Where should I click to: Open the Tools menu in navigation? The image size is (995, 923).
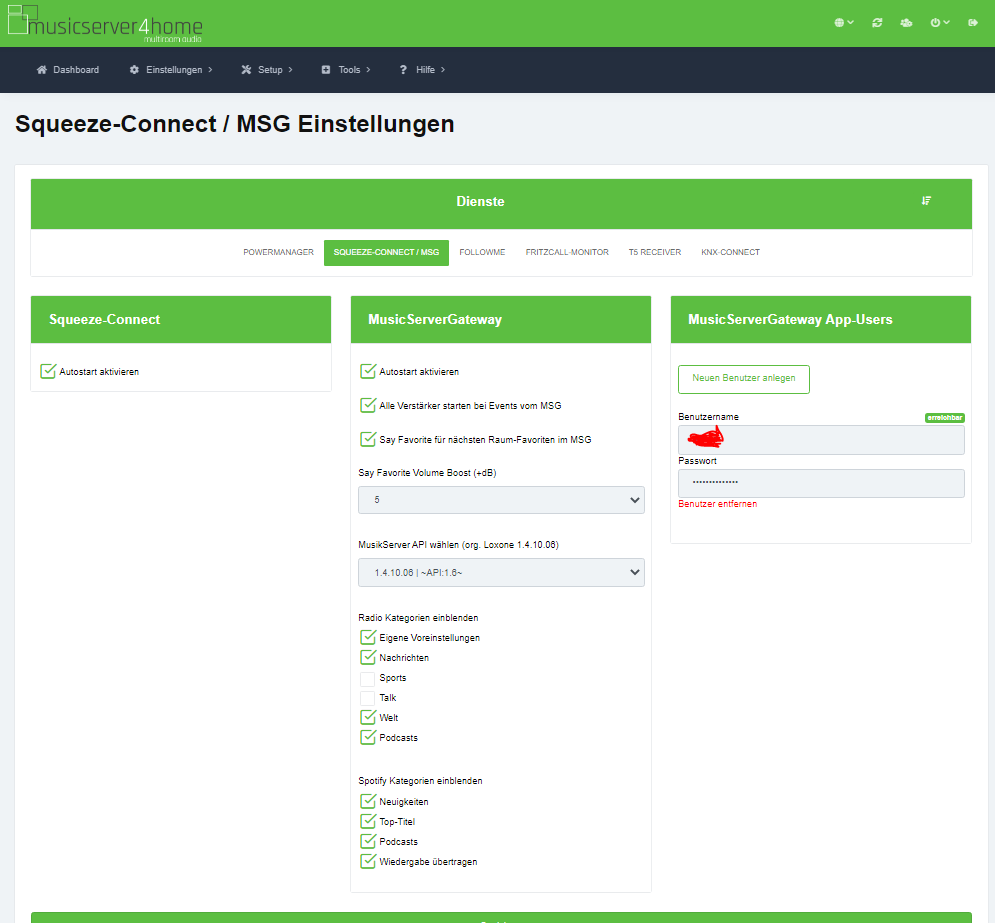point(346,70)
